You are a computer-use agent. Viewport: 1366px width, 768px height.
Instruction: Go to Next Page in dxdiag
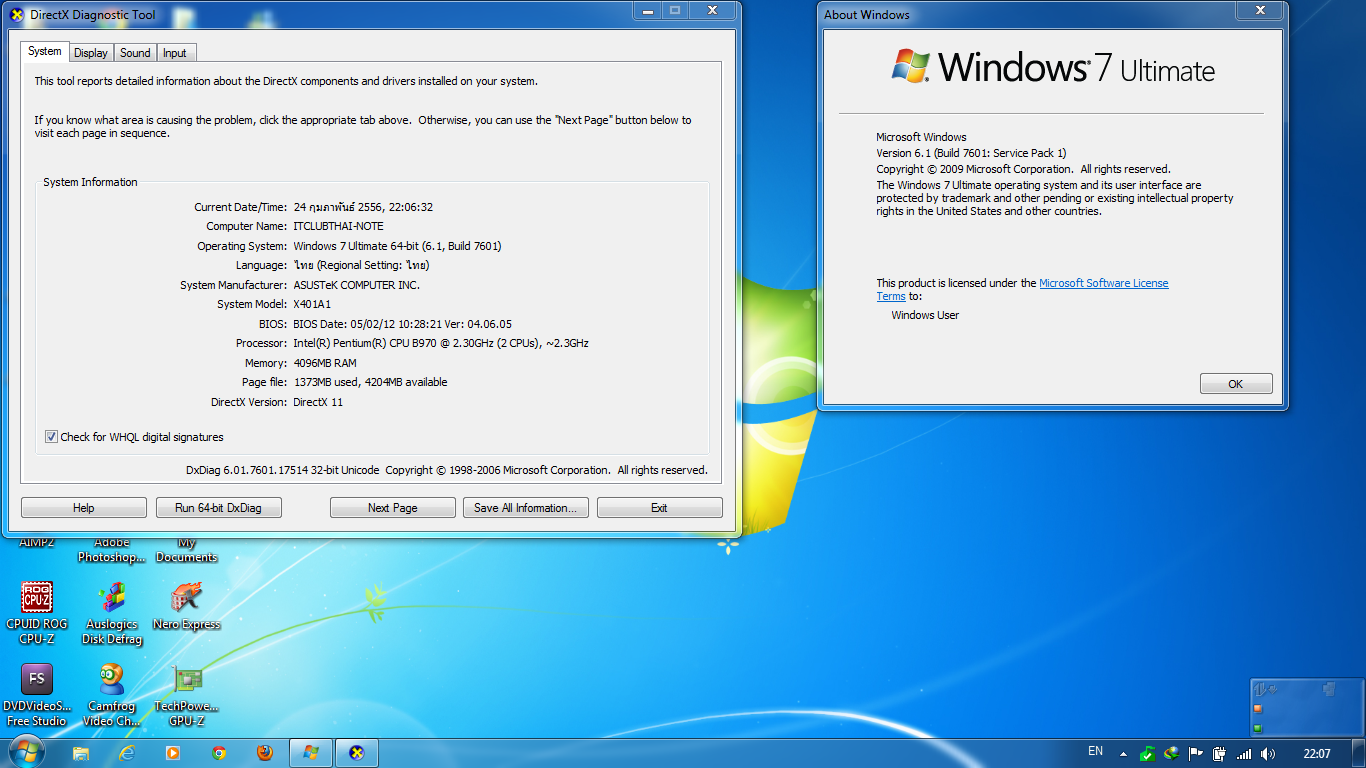click(393, 508)
